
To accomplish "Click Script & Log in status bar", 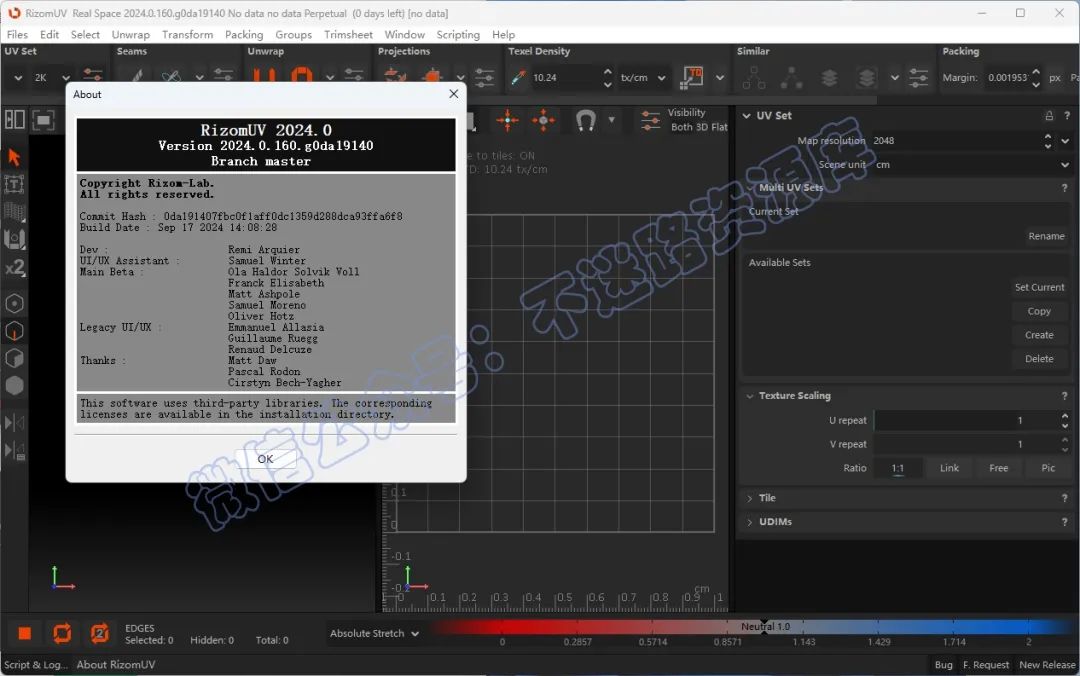I will (x=36, y=665).
